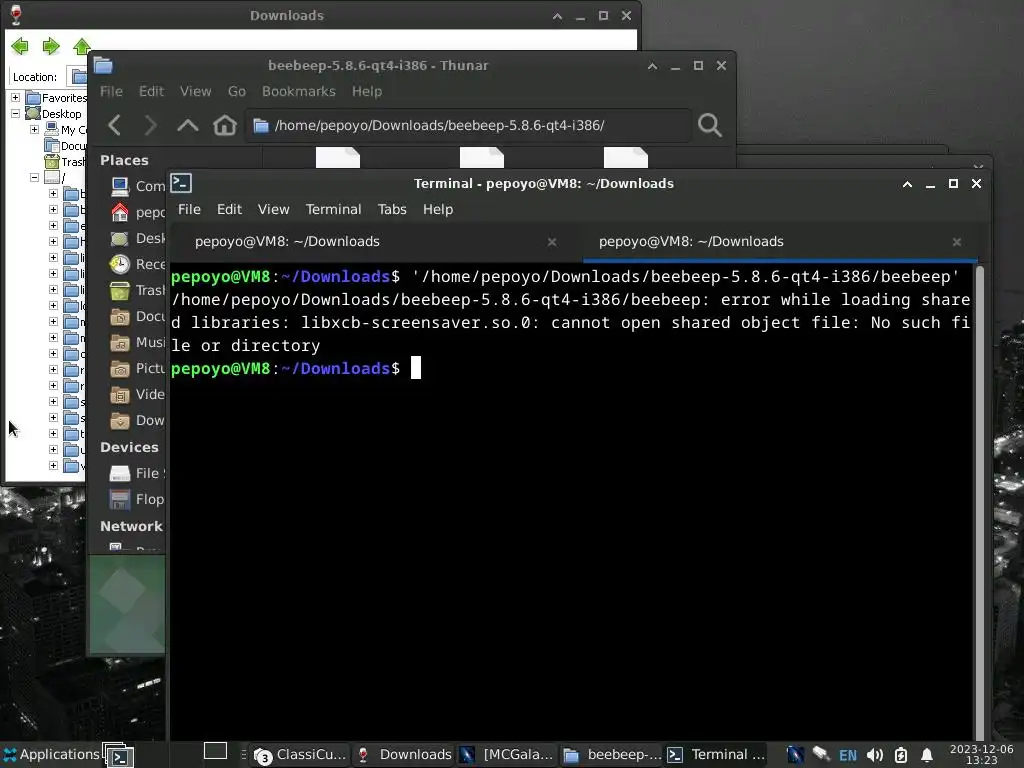The height and width of the screenshot is (768, 1024).
Task: Select Videos in Thunar Places sidebar
Action: click(x=137, y=394)
